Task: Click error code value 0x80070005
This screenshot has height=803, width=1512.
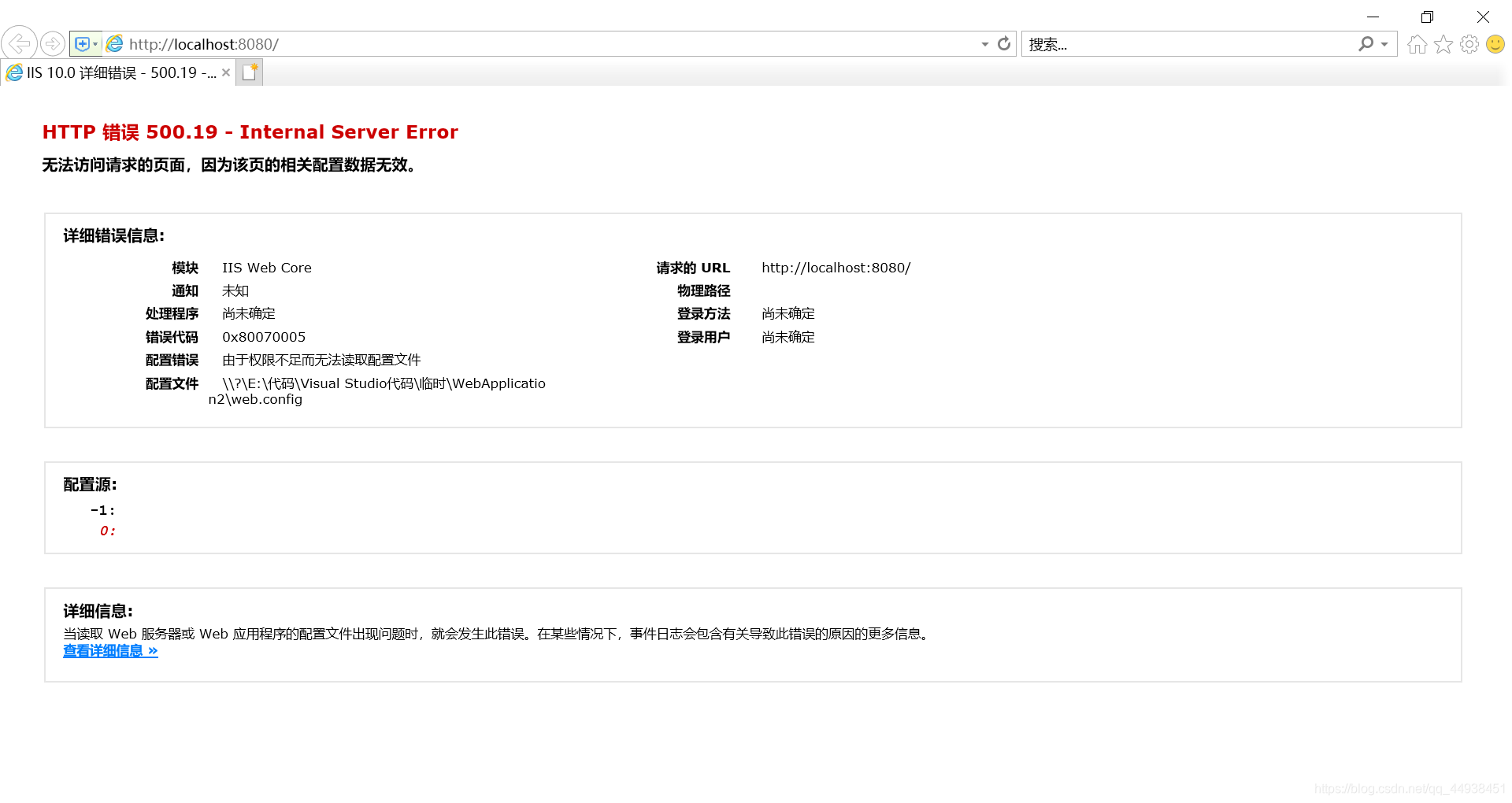Action: (x=264, y=337)
